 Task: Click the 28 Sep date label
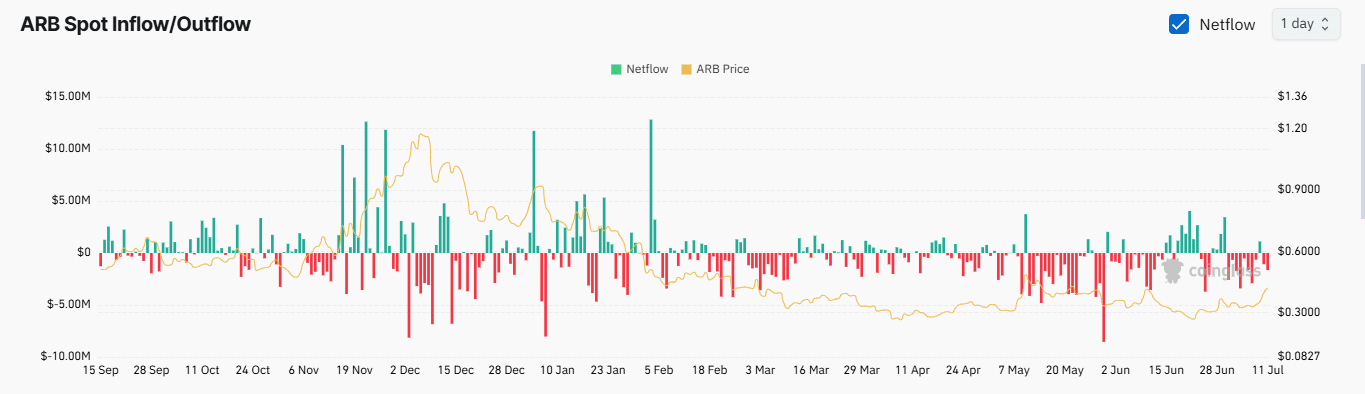point(151,370)
